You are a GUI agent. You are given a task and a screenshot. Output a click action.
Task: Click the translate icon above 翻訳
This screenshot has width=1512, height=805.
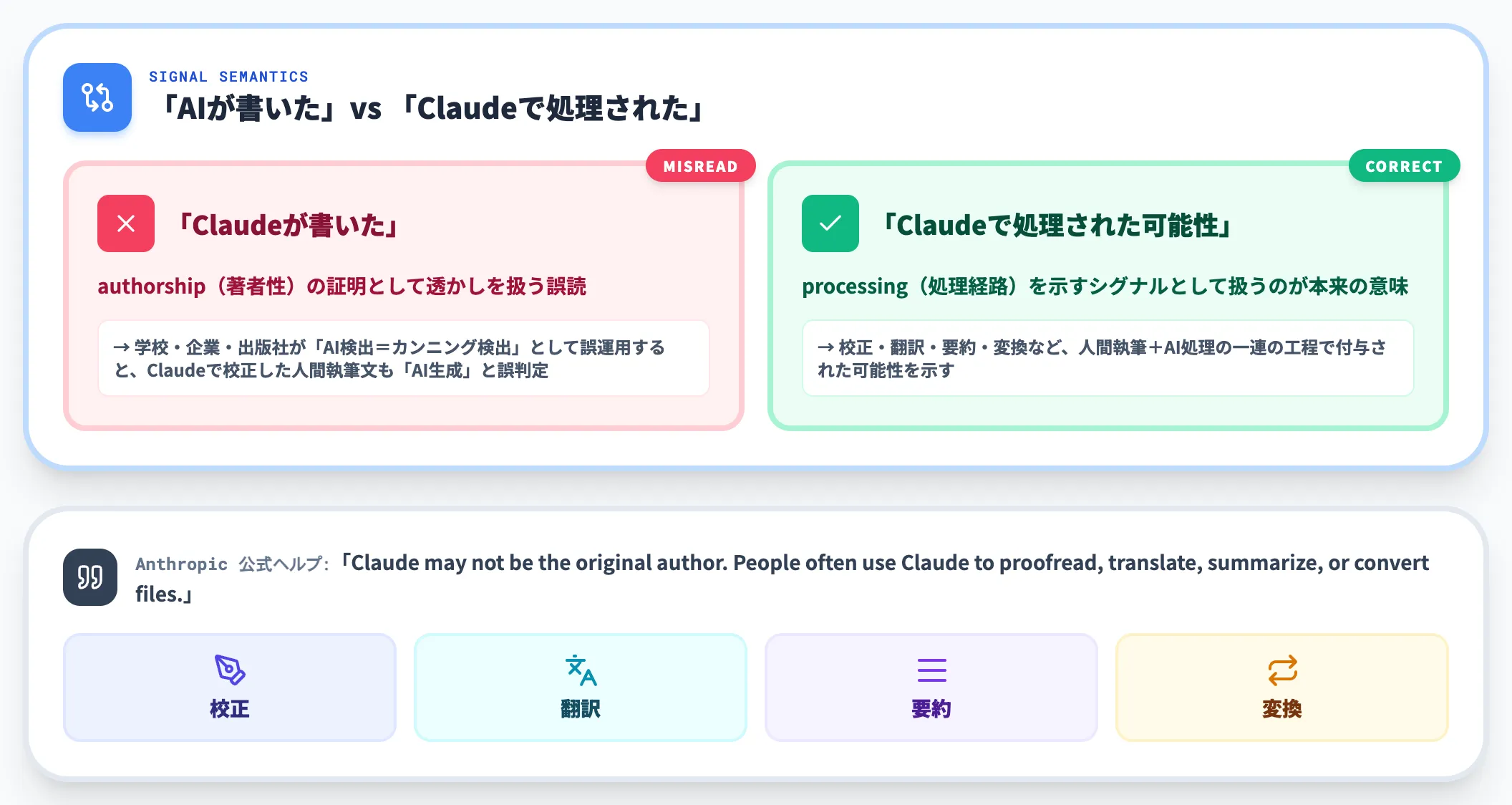581,670
